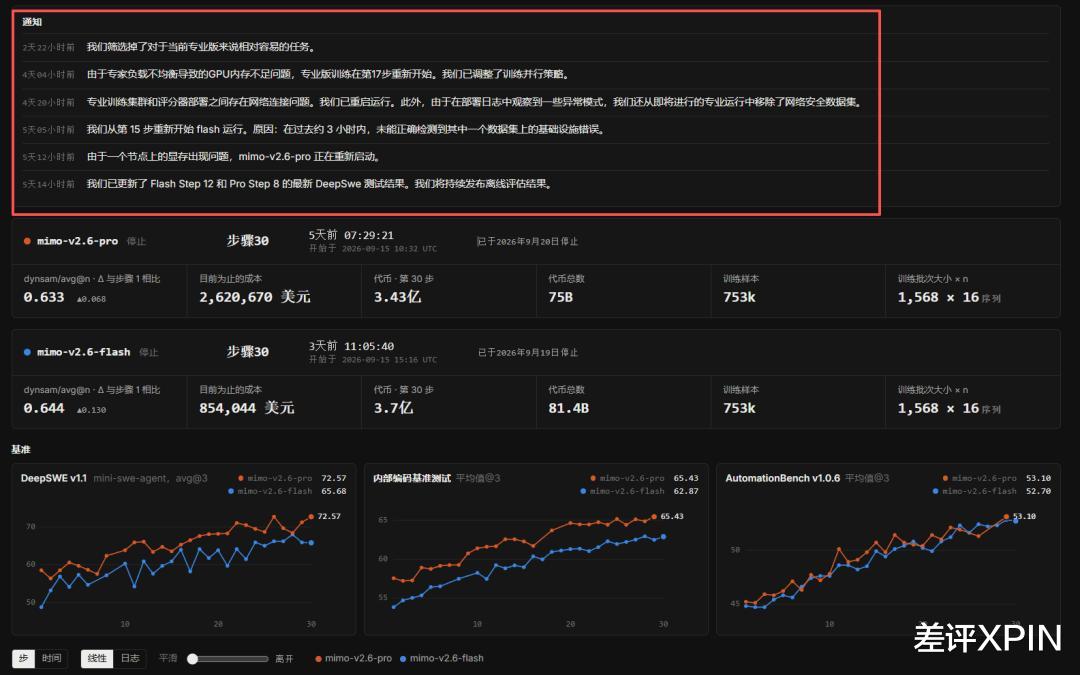This screenshot has height=675, width=1080.
Task: Click the 65.43 endpoint on coding benchmark chart
Action: pyautogui.click(x=654, y=516)
